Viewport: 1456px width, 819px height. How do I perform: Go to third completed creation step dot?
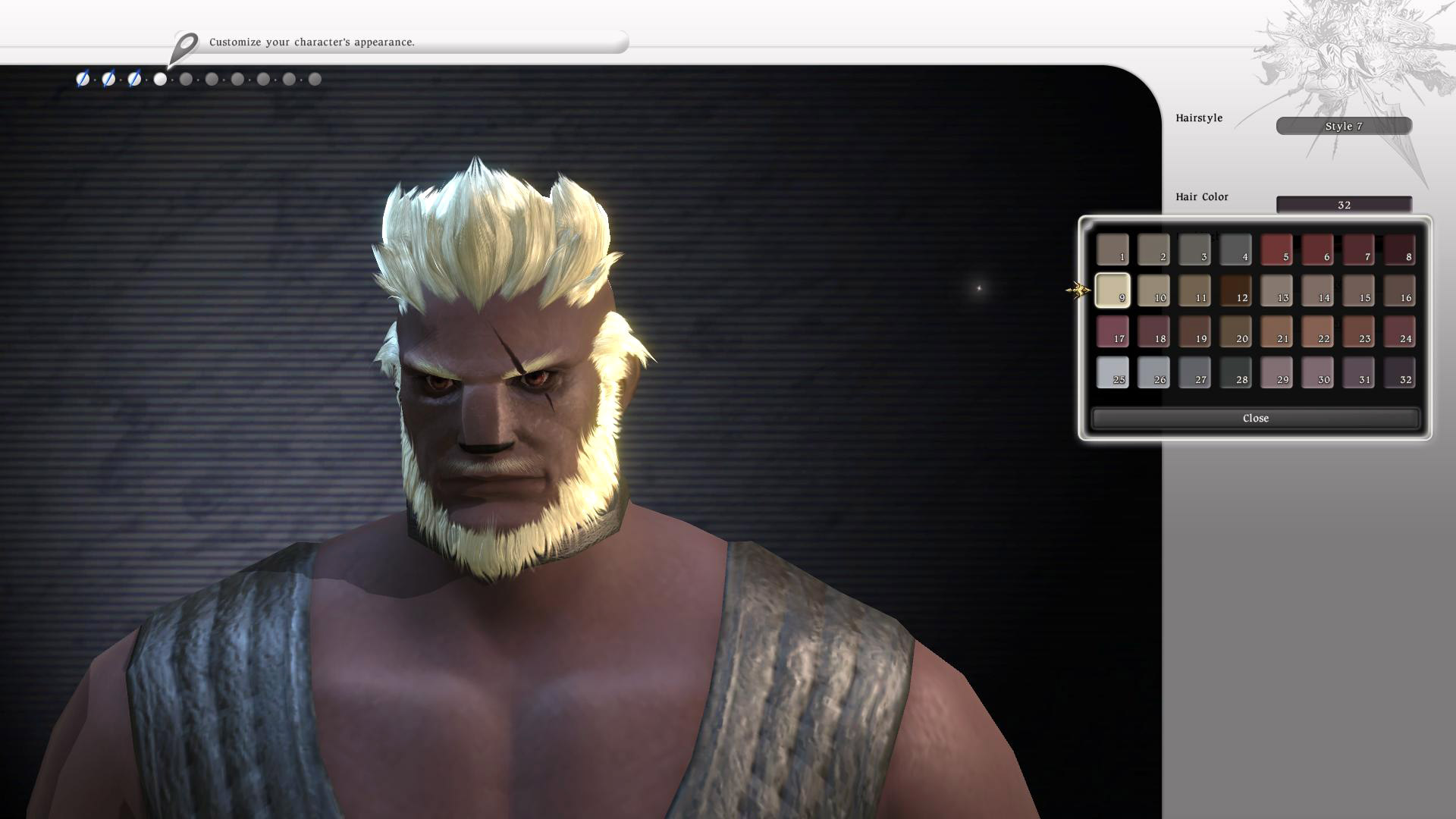tap(134, 79)
